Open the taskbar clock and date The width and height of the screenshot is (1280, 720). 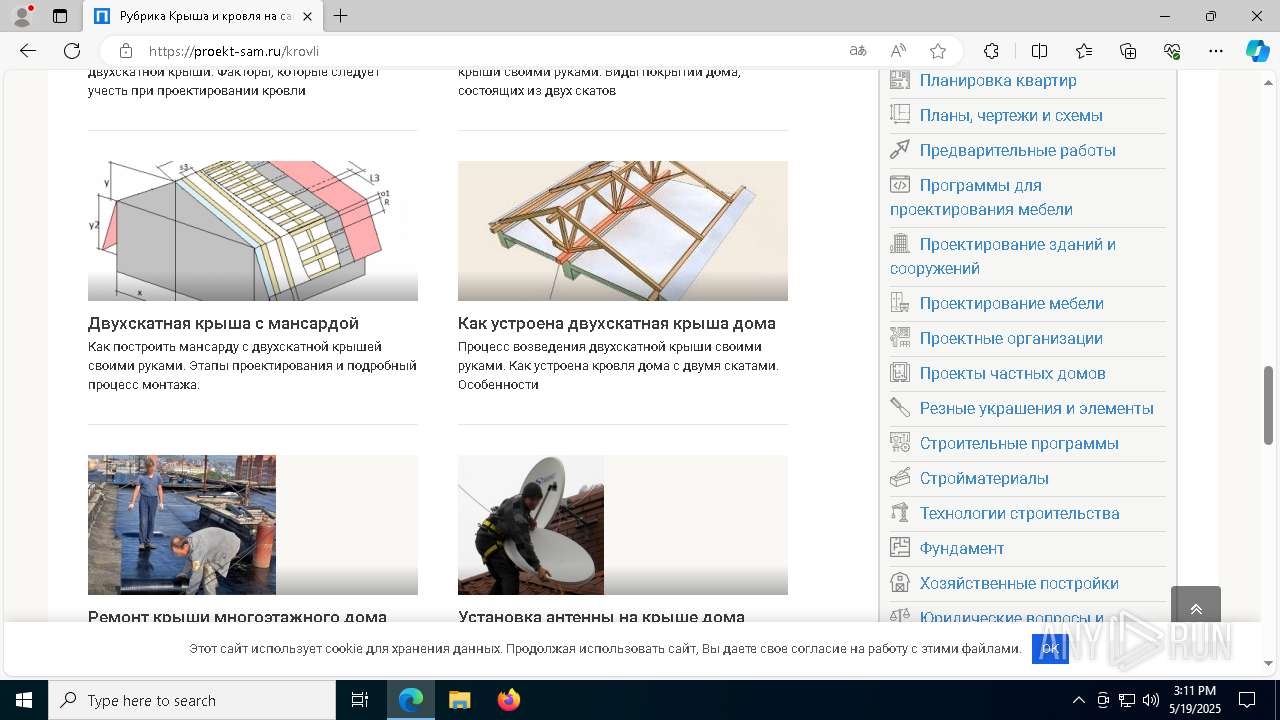click(1194, 700)
